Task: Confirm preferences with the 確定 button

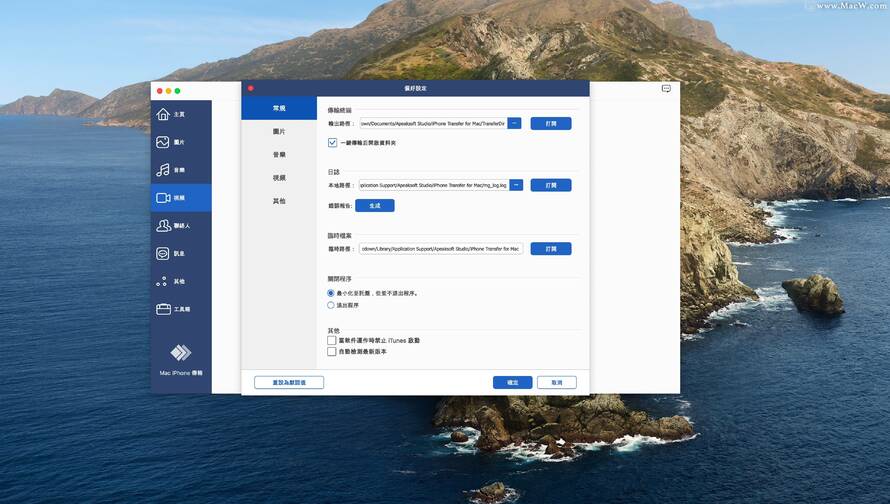Action: click(513, 383)
